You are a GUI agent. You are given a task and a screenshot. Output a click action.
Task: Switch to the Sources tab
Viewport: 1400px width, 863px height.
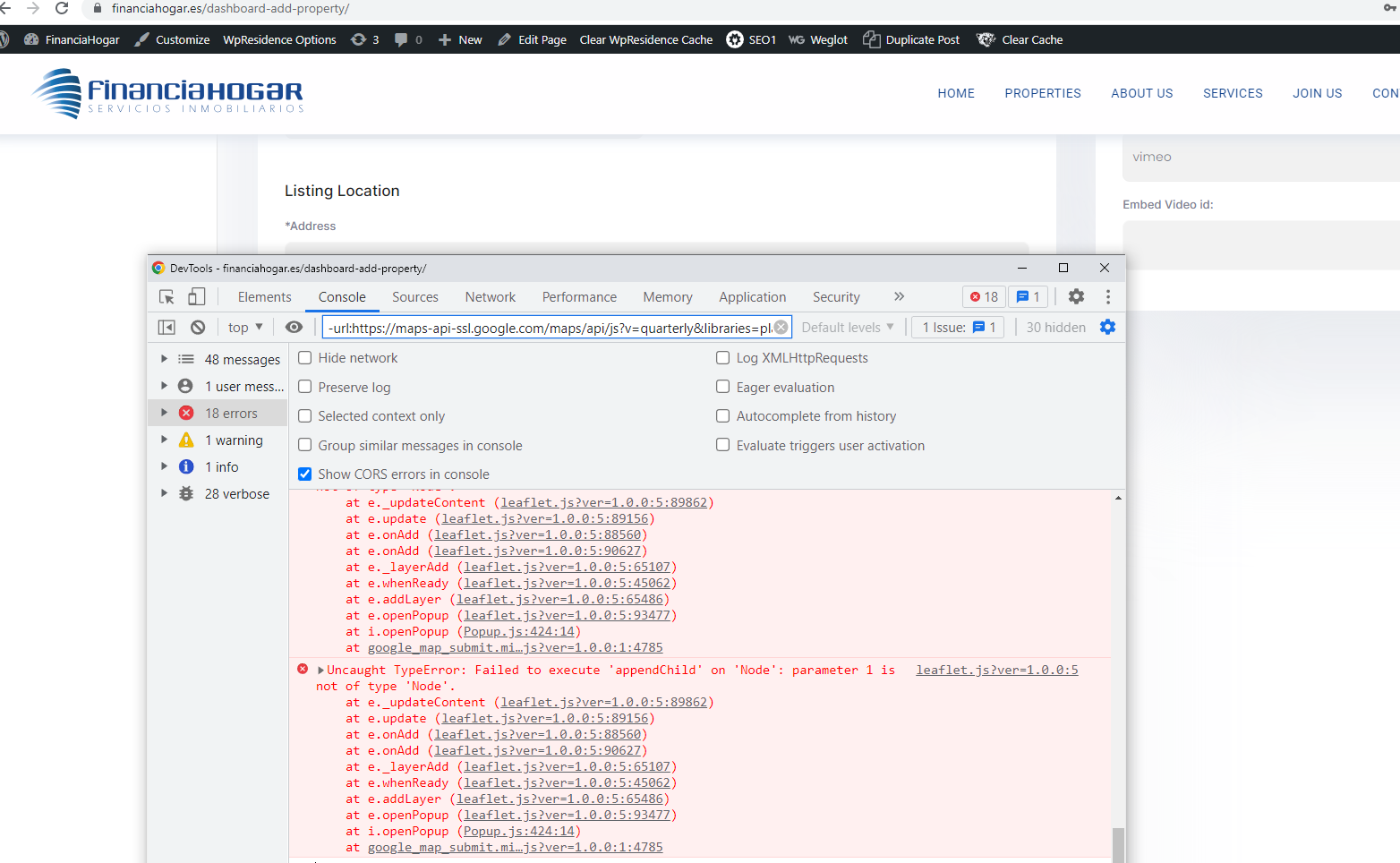tap(415, 297)
